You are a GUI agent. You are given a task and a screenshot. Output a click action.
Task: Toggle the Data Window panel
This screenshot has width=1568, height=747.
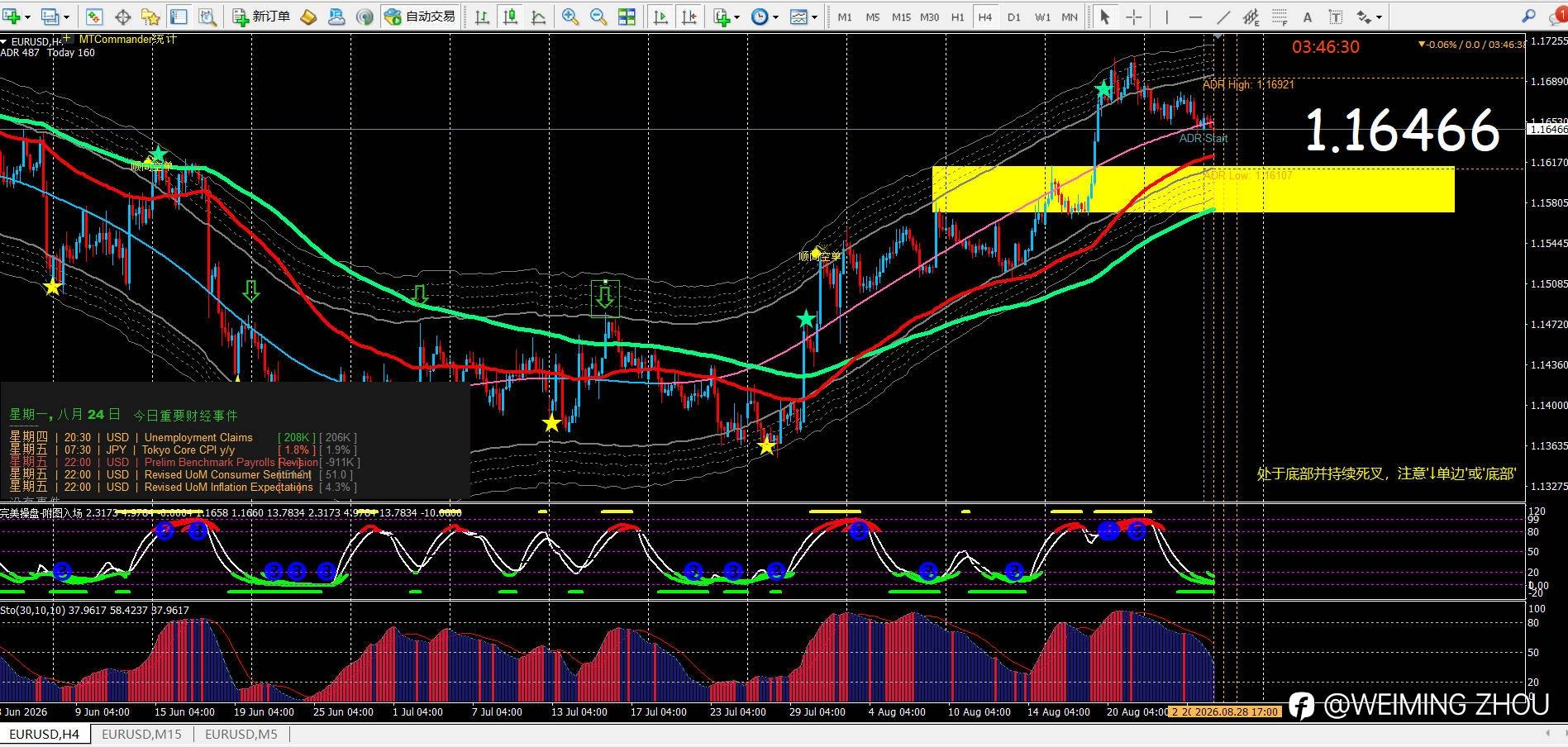122,17
